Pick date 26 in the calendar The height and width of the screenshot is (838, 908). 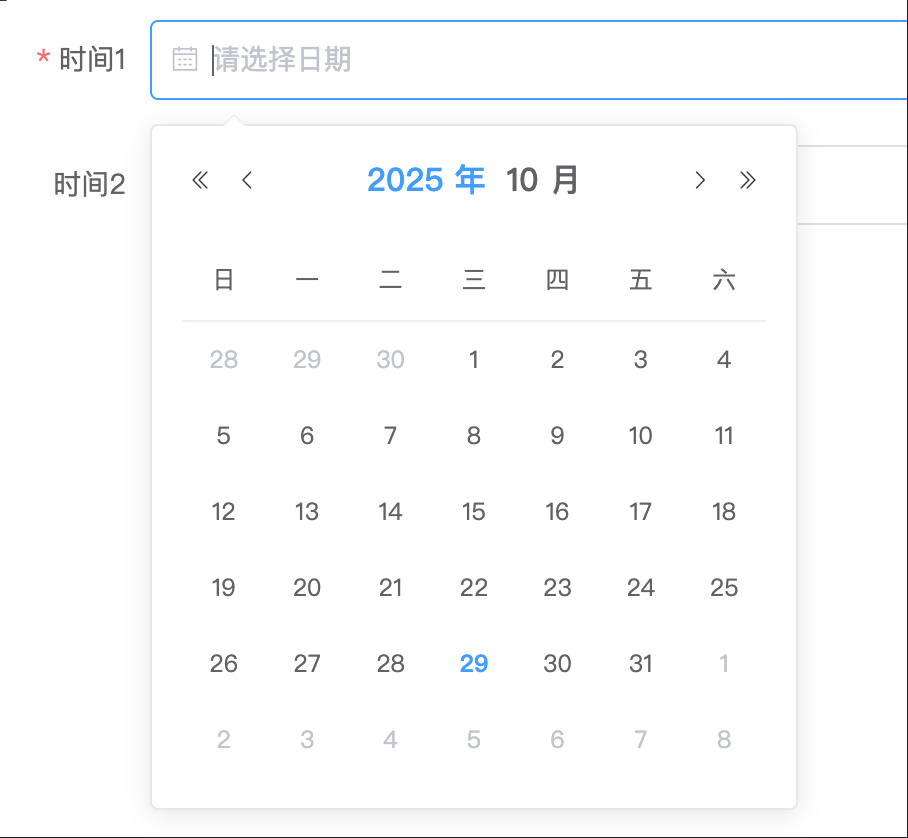click(224, 664)
